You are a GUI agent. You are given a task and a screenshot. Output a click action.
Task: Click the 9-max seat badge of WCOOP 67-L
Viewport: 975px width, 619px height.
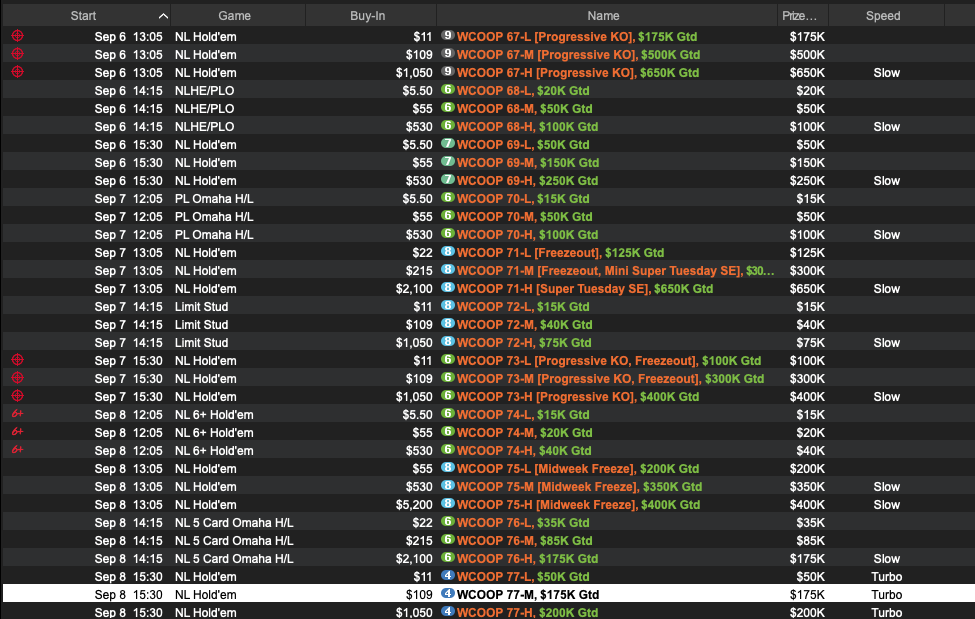[x=448, y=36]
